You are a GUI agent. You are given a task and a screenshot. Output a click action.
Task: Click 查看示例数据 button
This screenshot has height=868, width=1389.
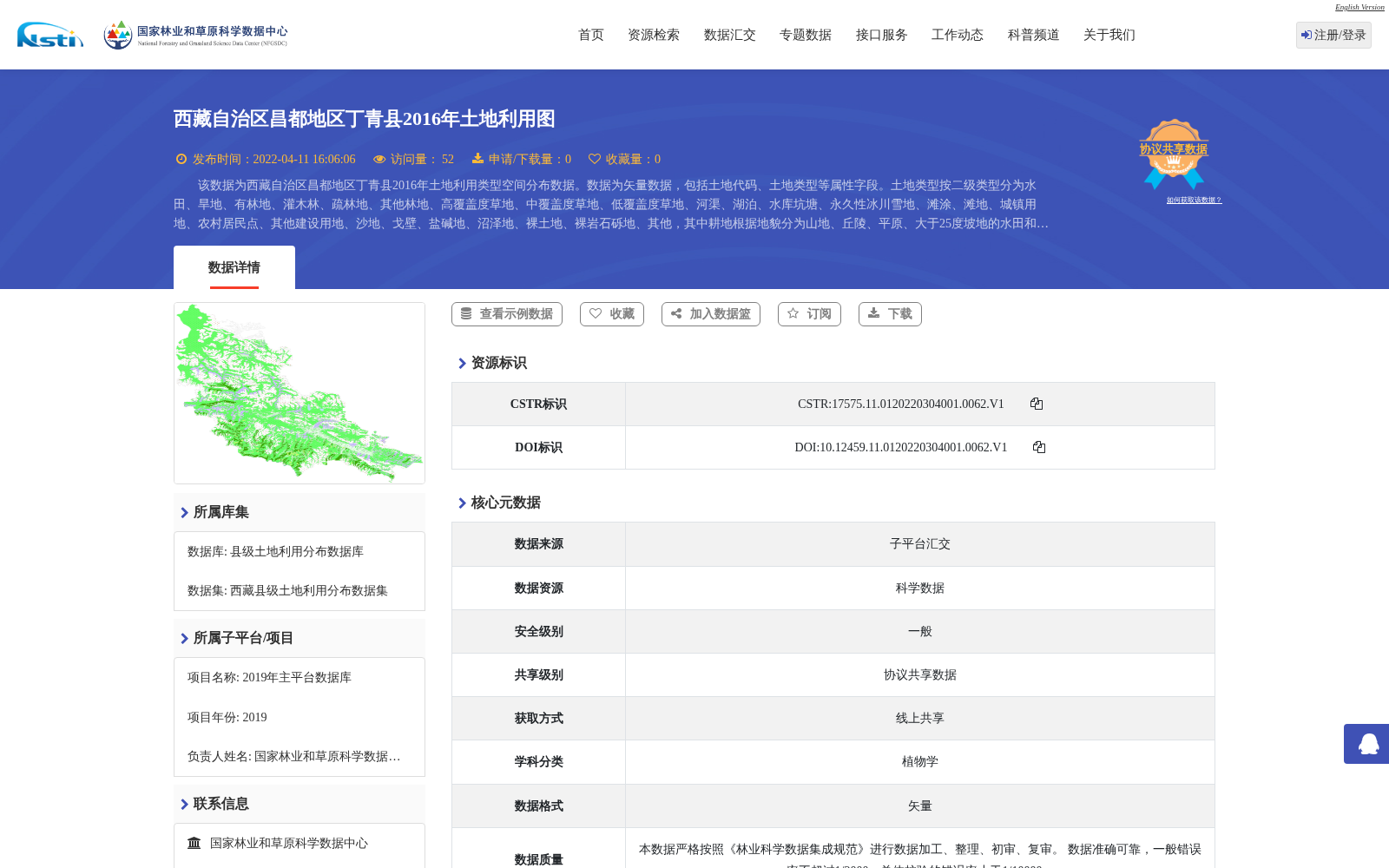click(x=507, y=314)
